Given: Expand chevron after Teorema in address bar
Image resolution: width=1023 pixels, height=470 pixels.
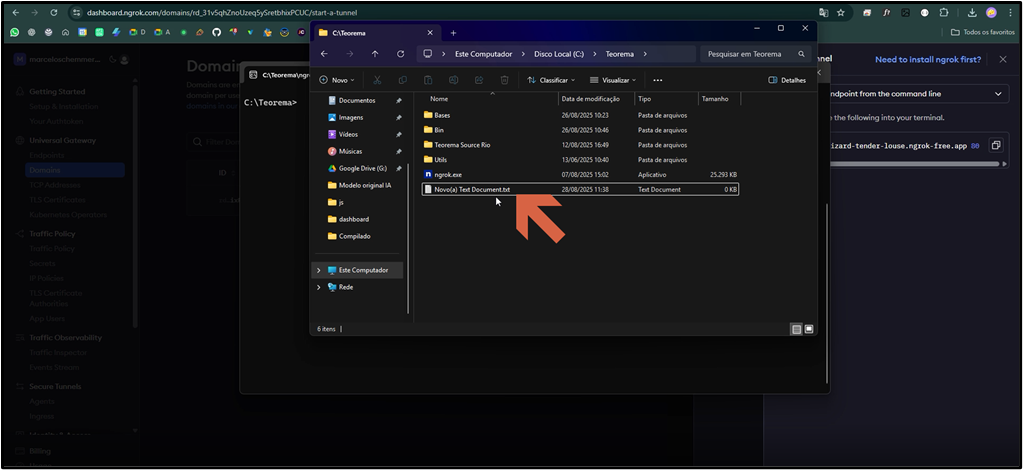Looking at the screenshot, I should click(645, 54).
